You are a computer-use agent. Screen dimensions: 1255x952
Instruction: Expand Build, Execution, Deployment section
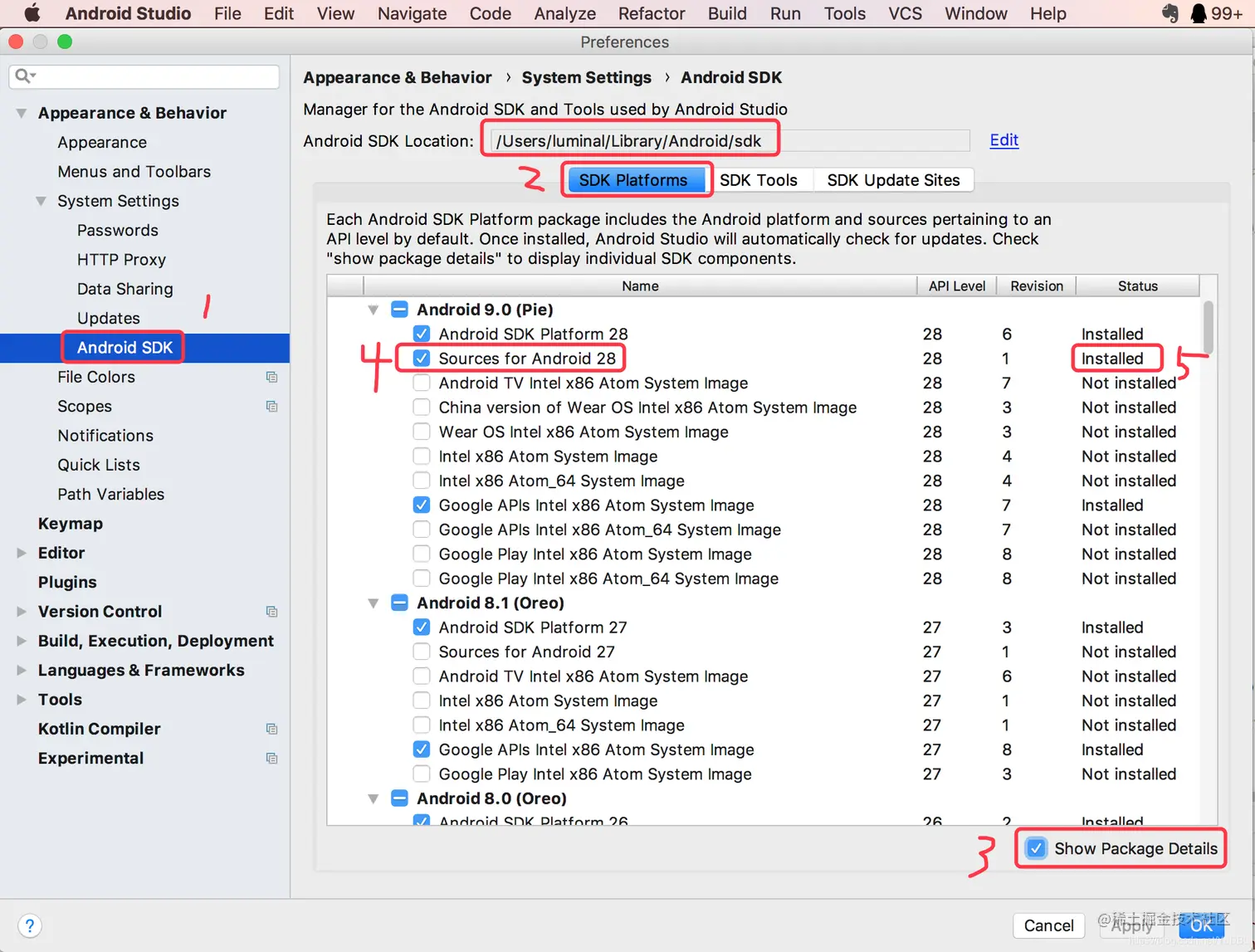point(22,641)
